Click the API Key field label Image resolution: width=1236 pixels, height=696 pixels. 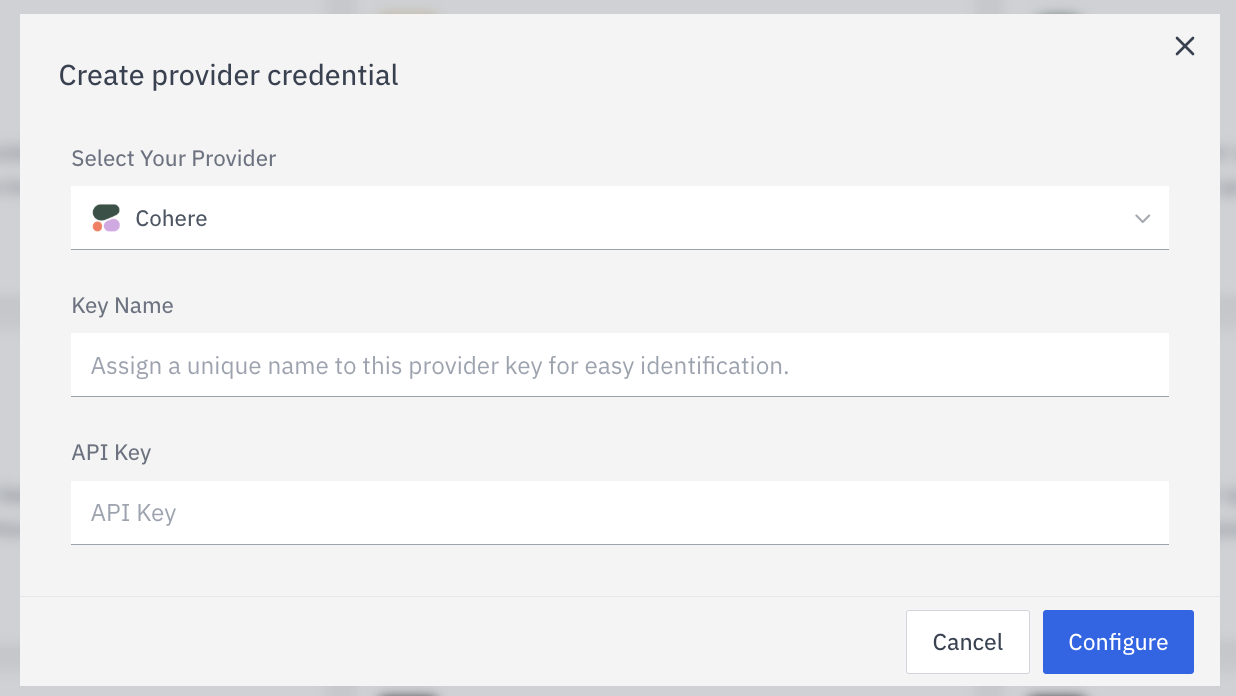[111, 452]
